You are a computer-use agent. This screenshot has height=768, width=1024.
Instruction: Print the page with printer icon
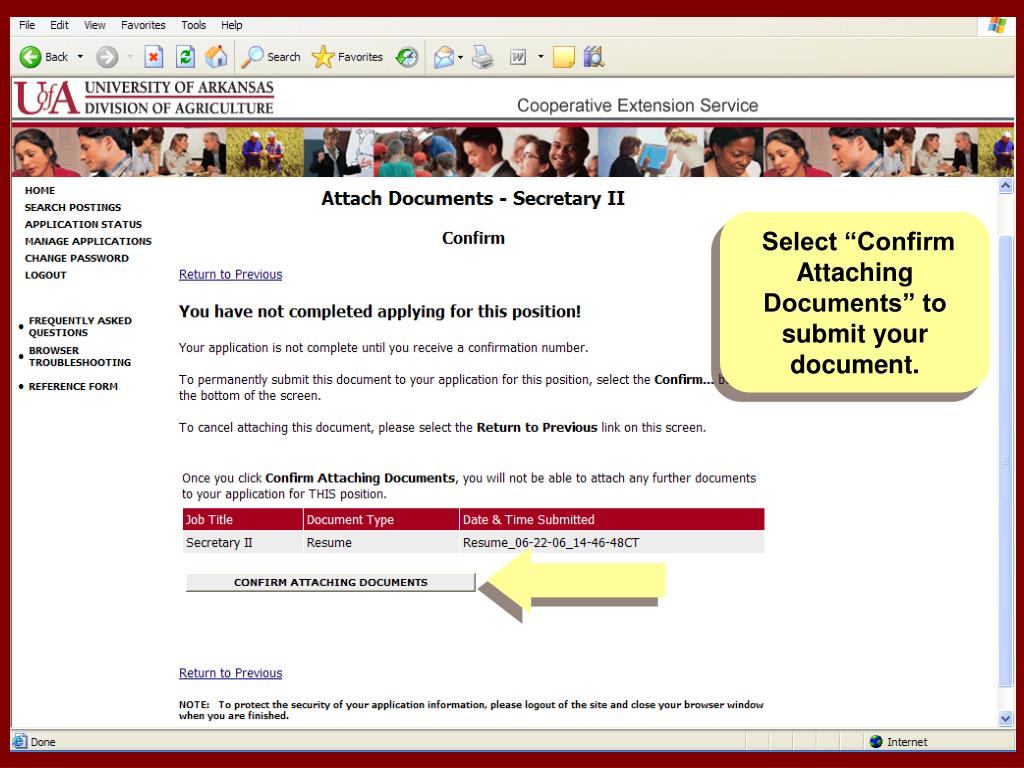(483, 57)
